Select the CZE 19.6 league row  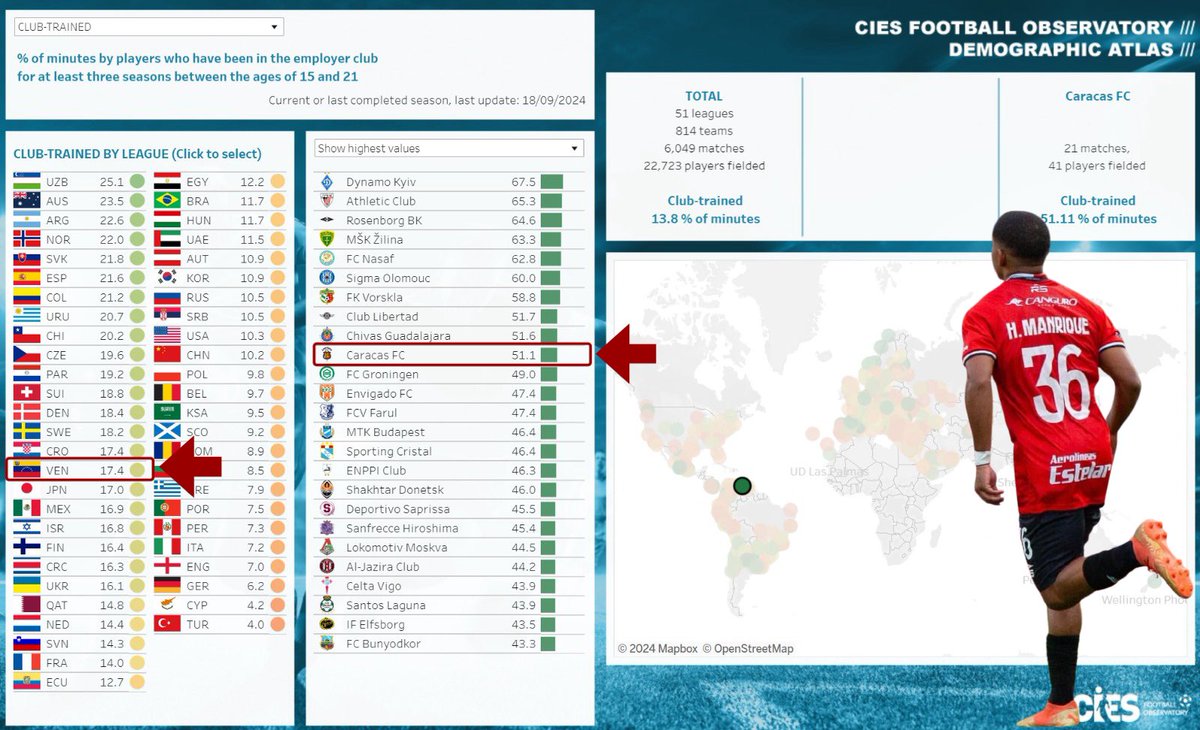click(x=80, y=355)
